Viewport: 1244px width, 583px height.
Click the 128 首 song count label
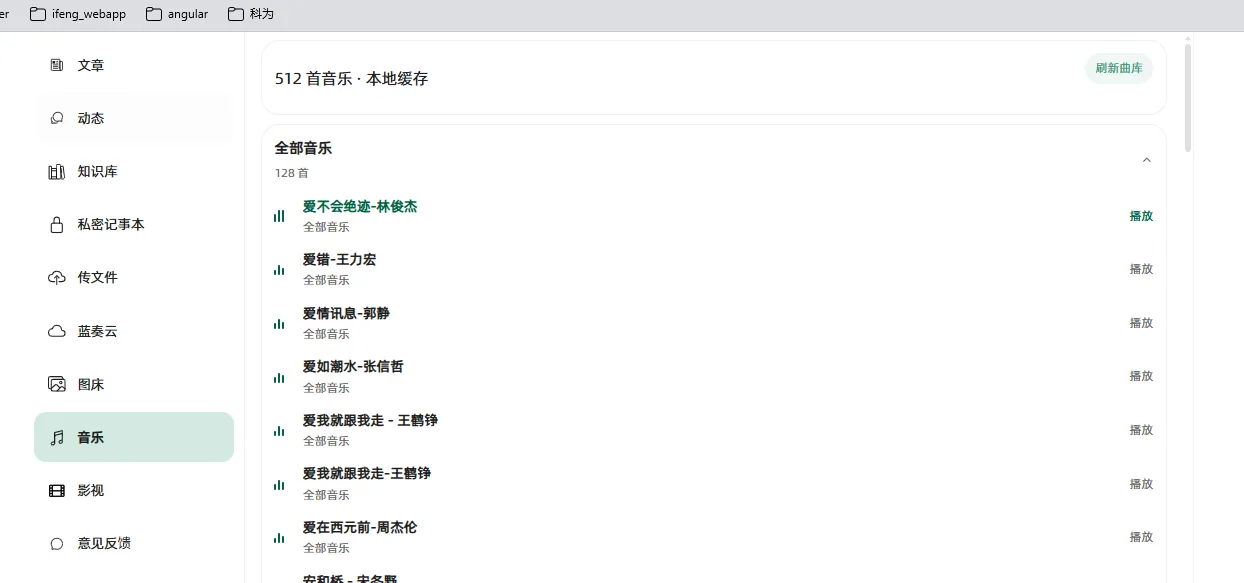tap(292, 173)
